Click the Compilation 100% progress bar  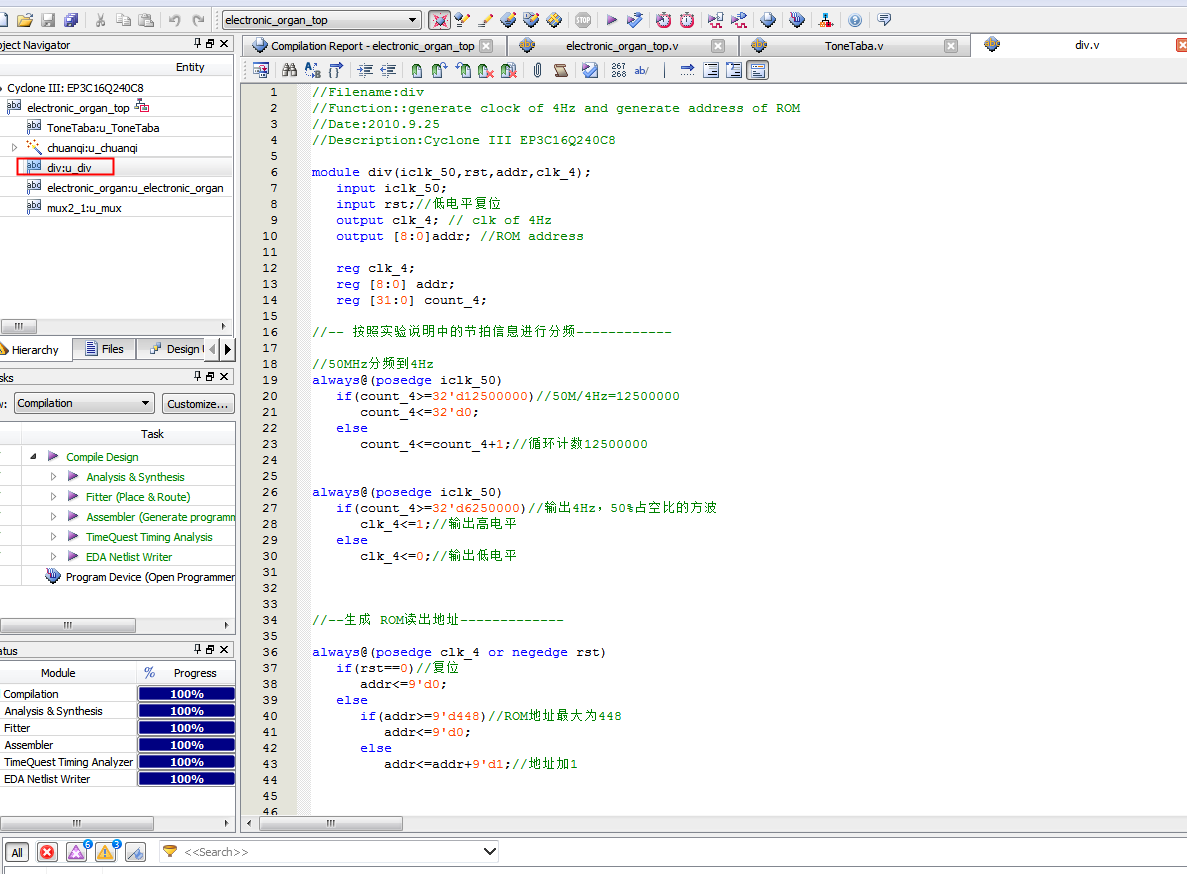(x=186, y=694)
